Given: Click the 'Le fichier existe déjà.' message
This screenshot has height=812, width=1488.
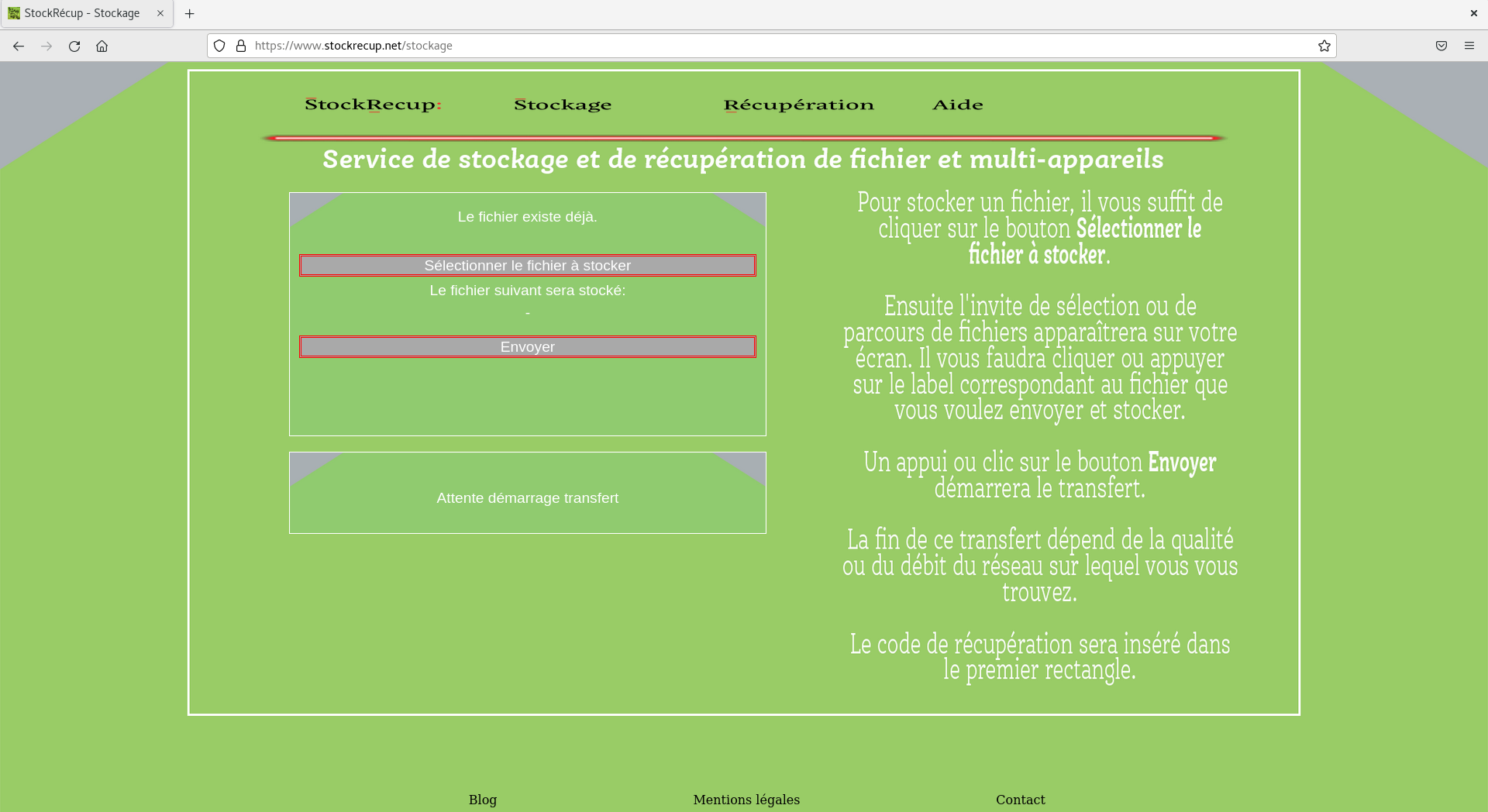Looking at the screenshot, I should (528, 217).
